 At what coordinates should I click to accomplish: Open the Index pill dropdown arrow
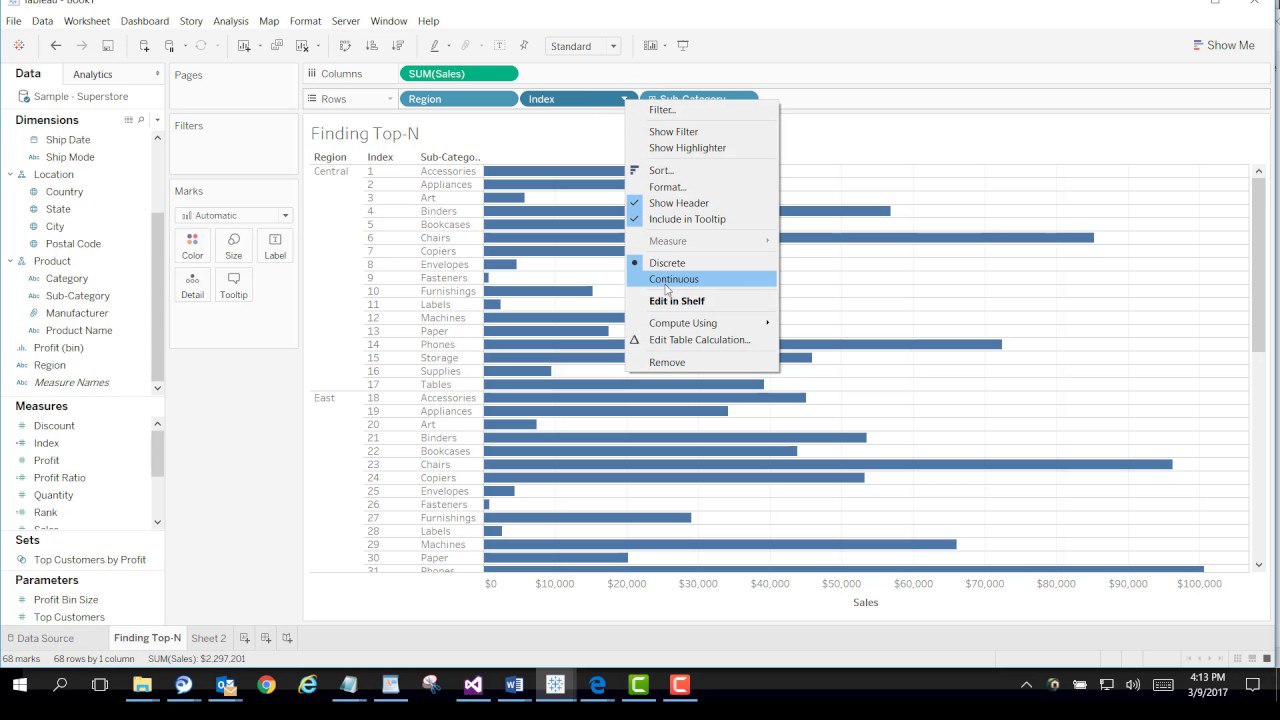pos(624,99)
